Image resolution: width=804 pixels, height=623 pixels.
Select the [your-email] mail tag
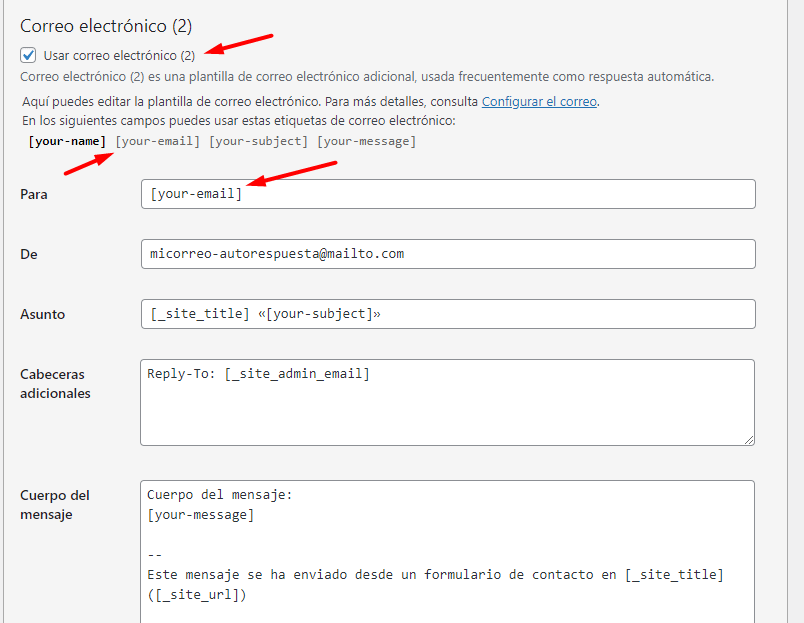click(x=157, y=141)
